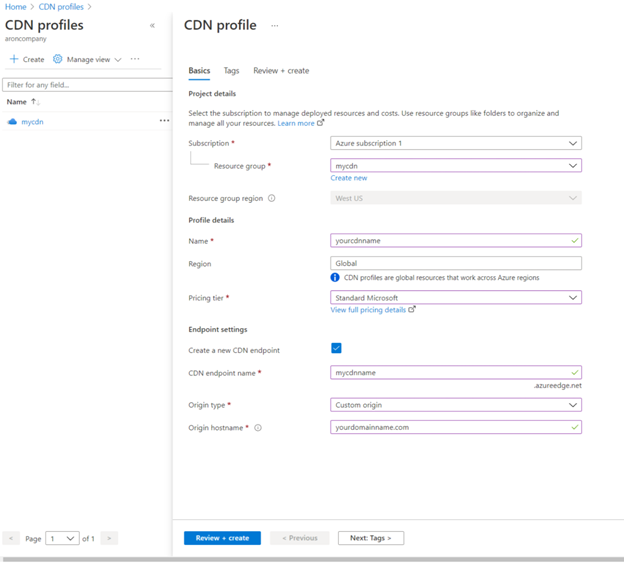
Task: Click the Region Global field
Action: click(456, 264)
